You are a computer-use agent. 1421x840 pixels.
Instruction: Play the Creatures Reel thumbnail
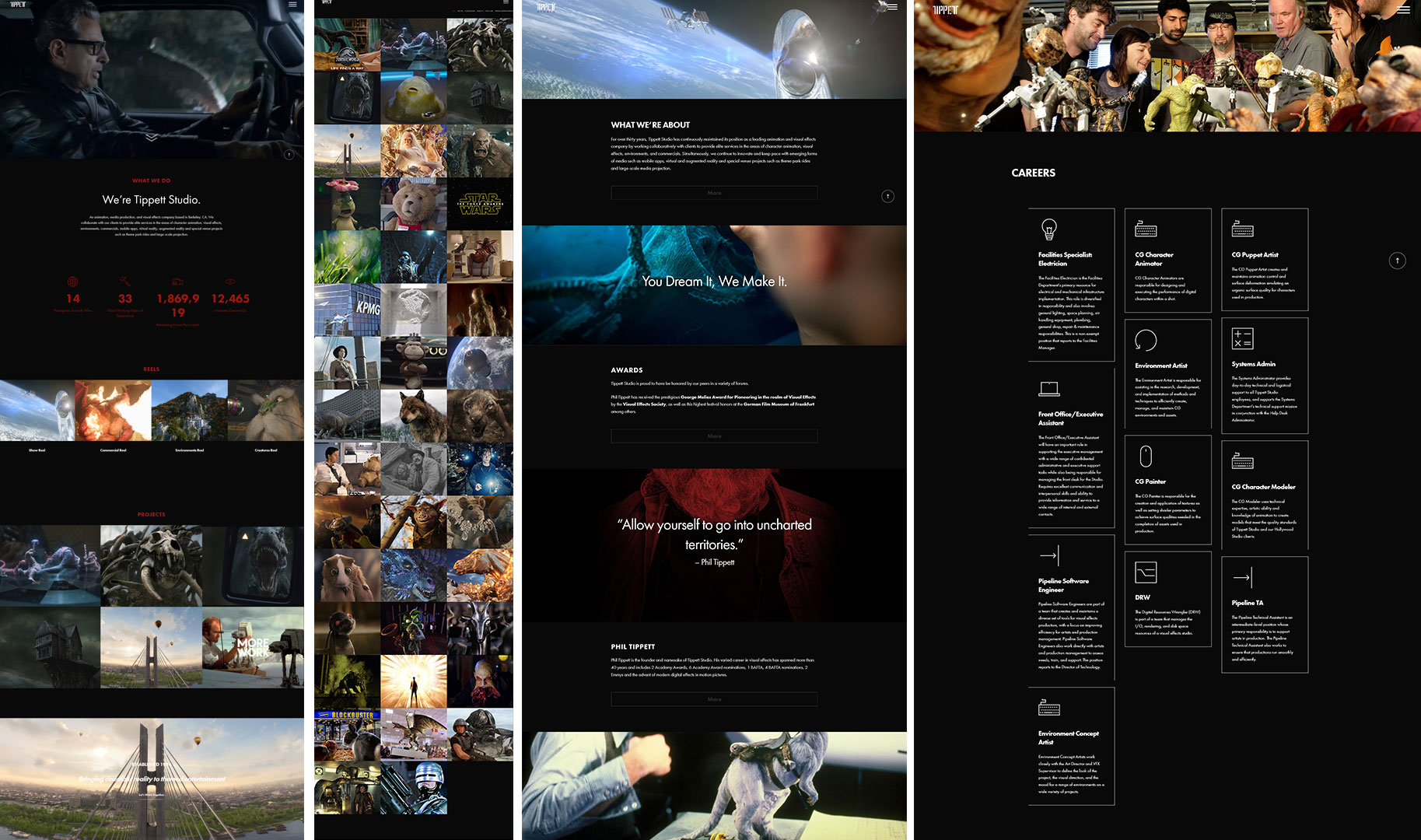(265, 411)
